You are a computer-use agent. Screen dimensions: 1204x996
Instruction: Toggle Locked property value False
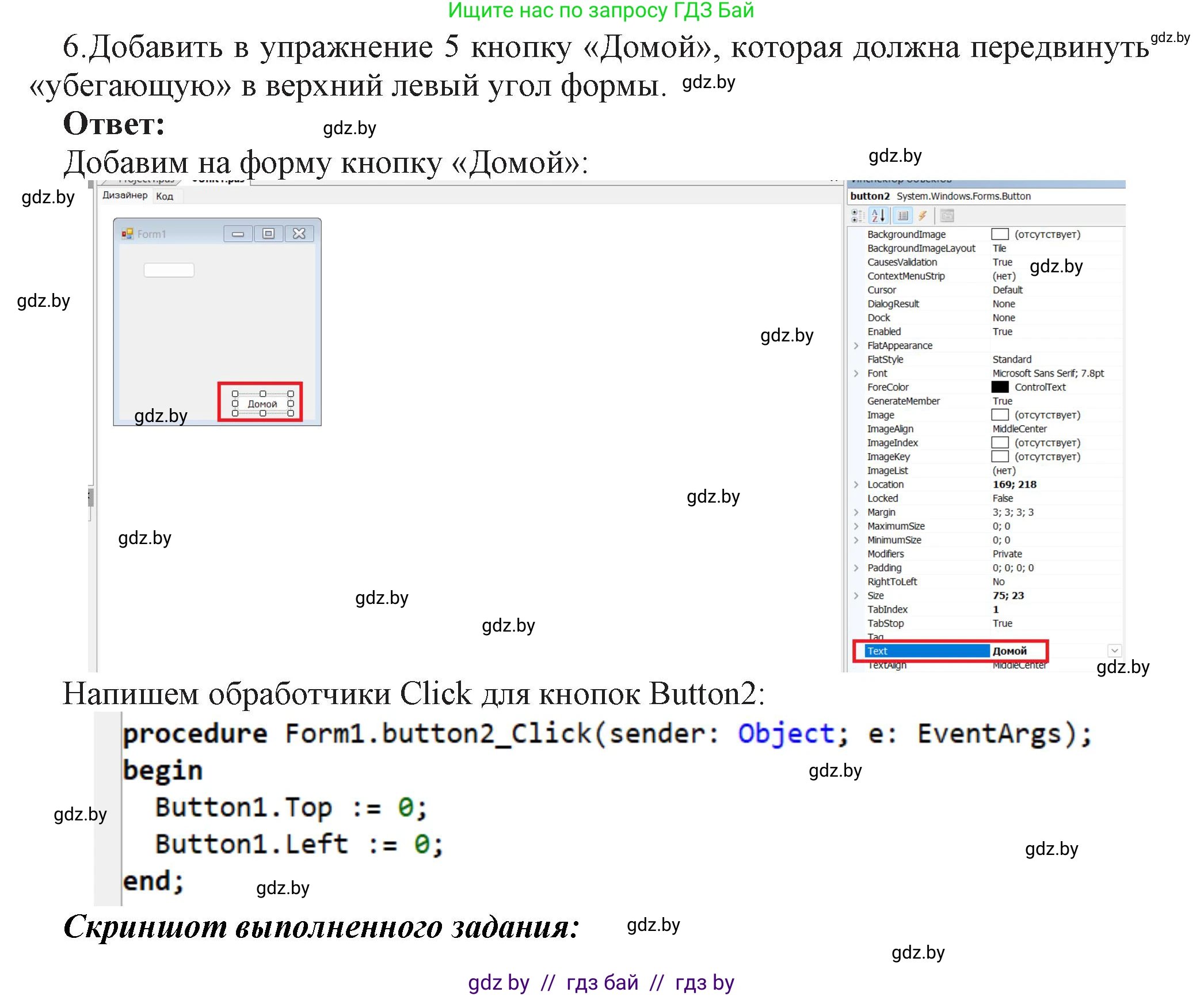(x=1002, y=498)
